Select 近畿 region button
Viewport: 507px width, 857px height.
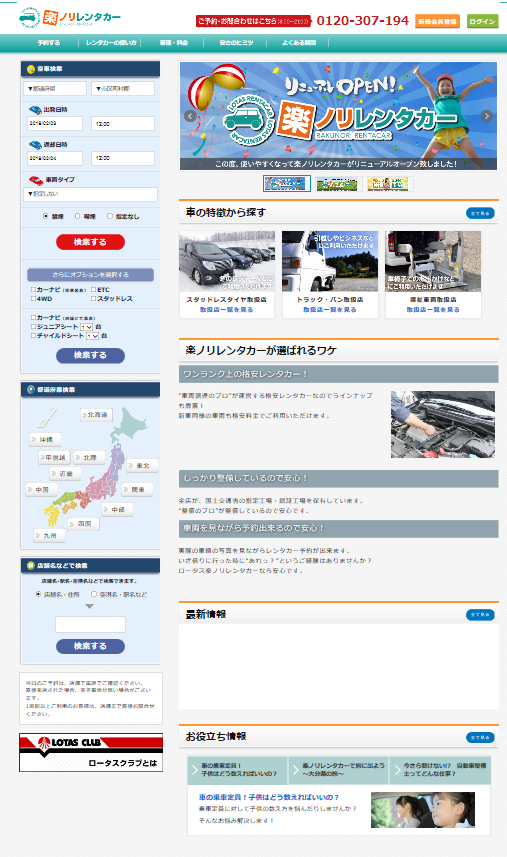(65, 473)
